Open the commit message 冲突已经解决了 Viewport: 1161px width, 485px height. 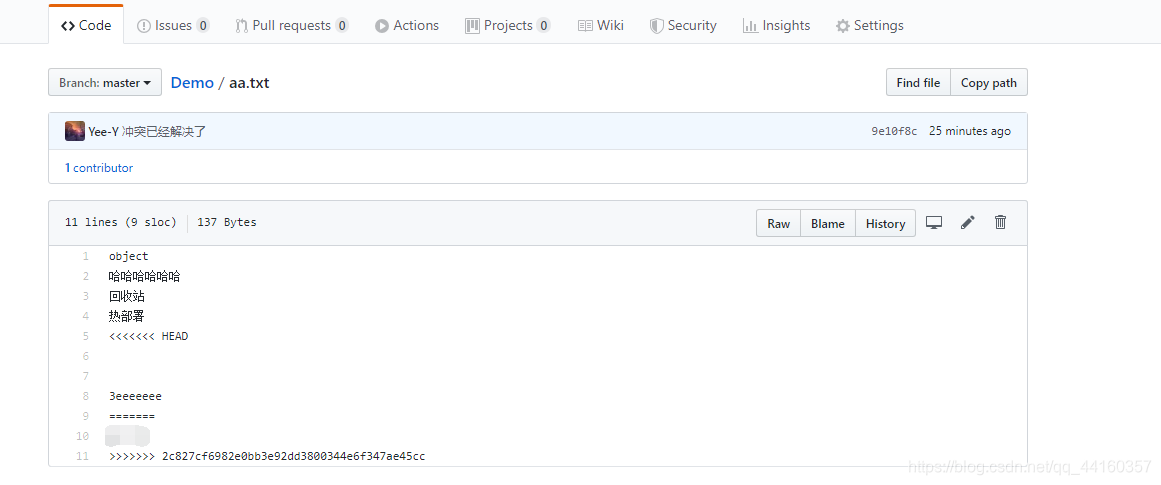[x=164, y=131]
